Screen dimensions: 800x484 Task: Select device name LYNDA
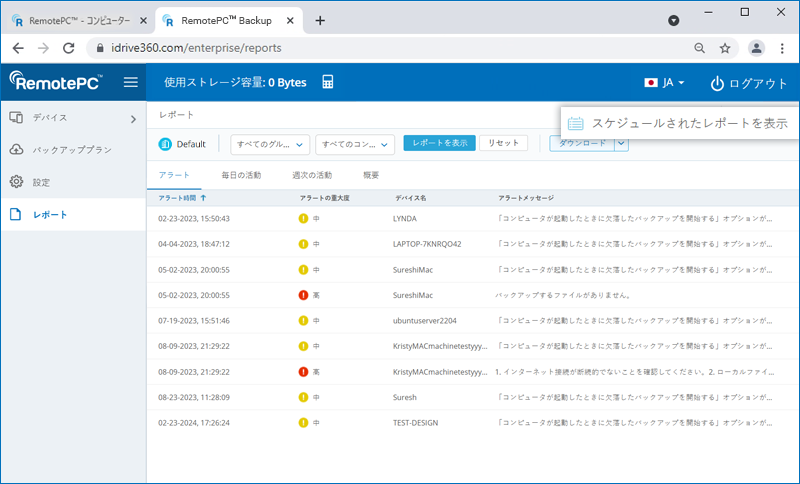[405, 219]
